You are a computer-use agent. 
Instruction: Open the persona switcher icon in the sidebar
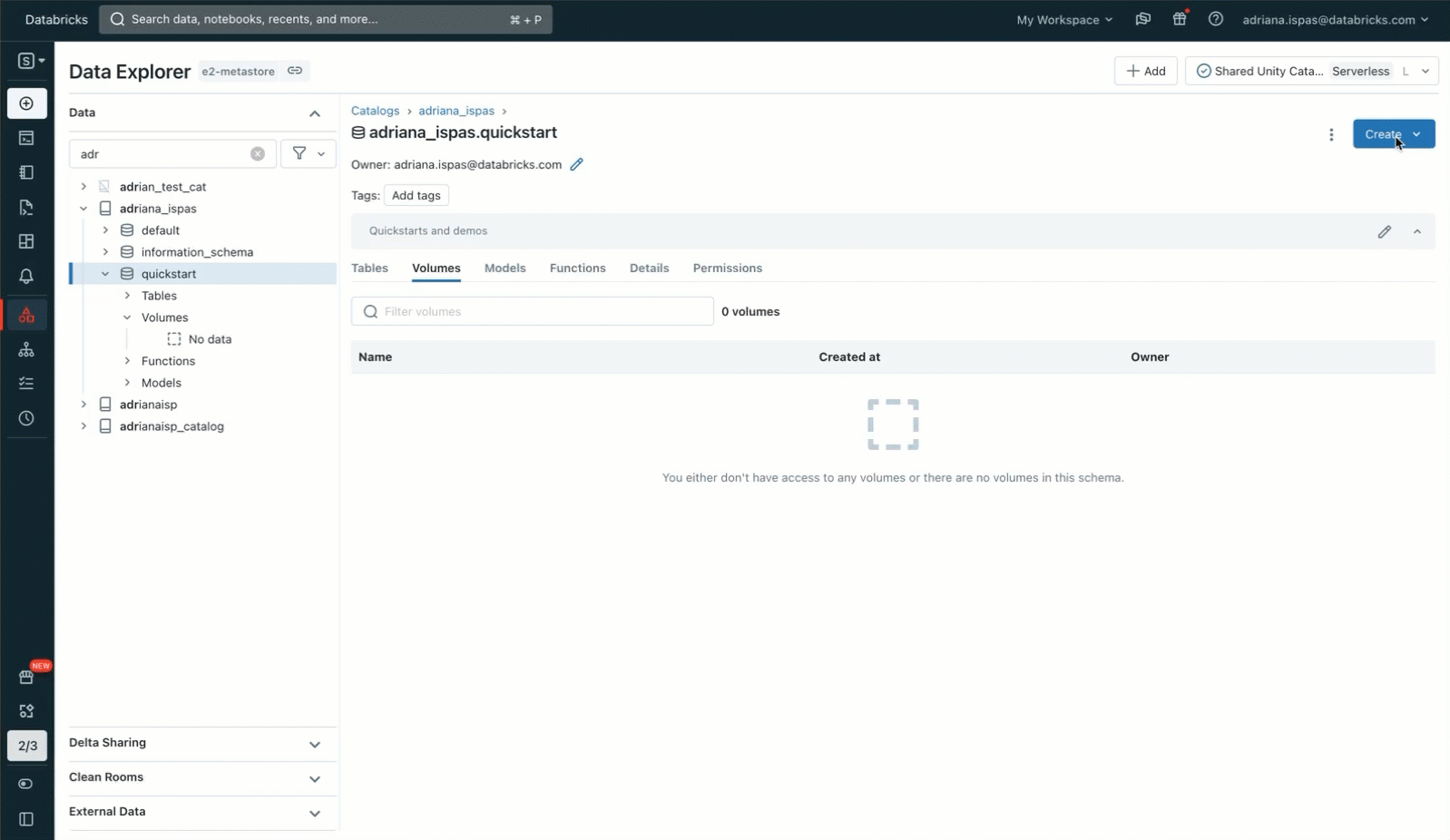pos(31,61)
